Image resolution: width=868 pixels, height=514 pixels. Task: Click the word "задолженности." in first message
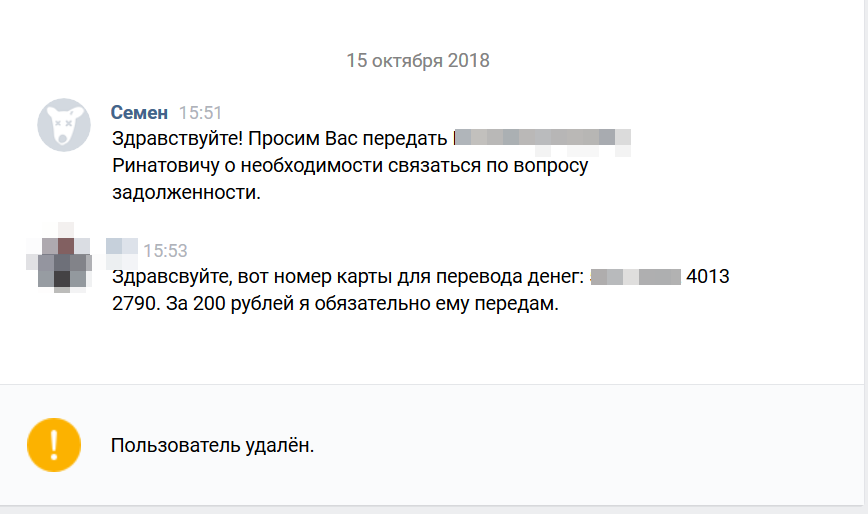tap(186, 193)
